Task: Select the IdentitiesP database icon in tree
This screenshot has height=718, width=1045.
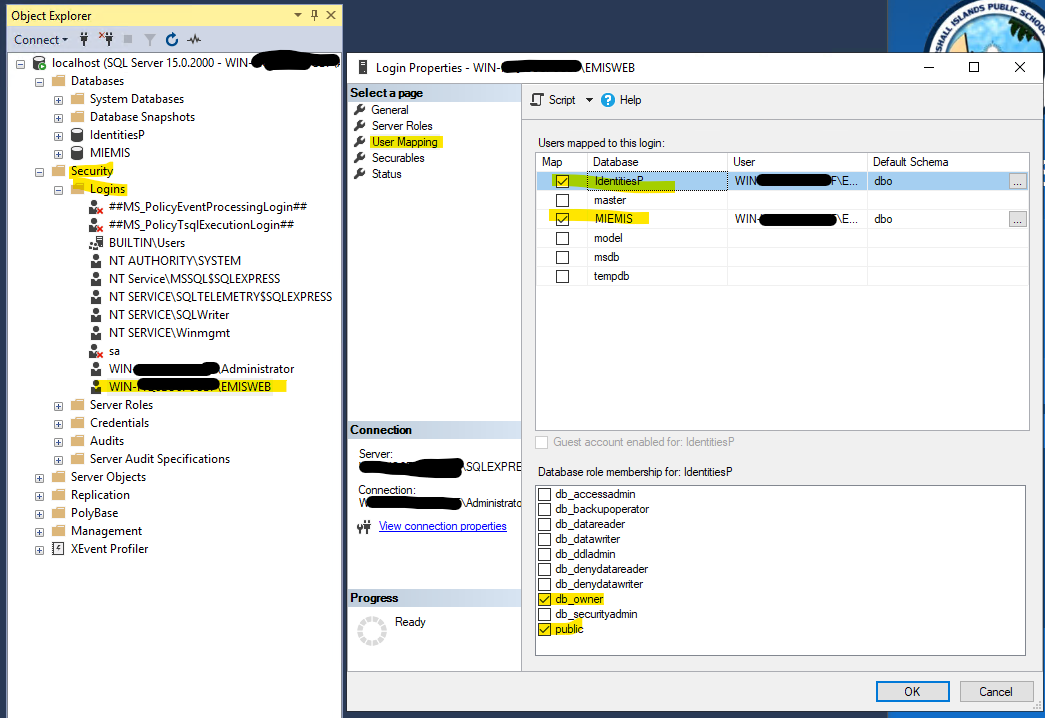Action: pyautogui.click(x=76, y=135)
